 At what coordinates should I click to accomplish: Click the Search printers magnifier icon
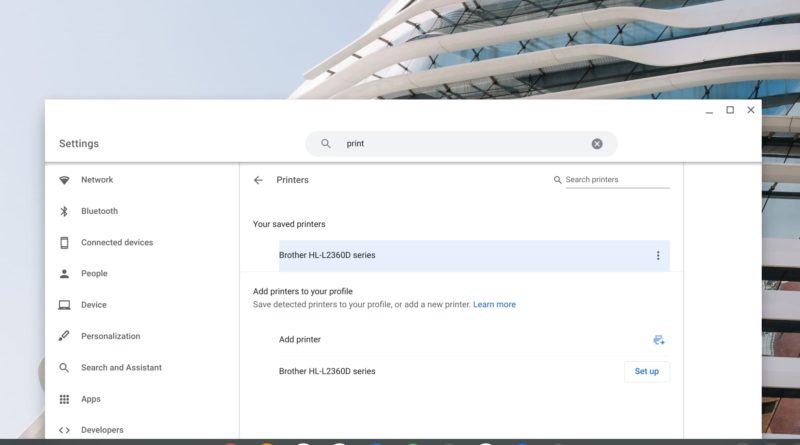click(x=558, y=180)
